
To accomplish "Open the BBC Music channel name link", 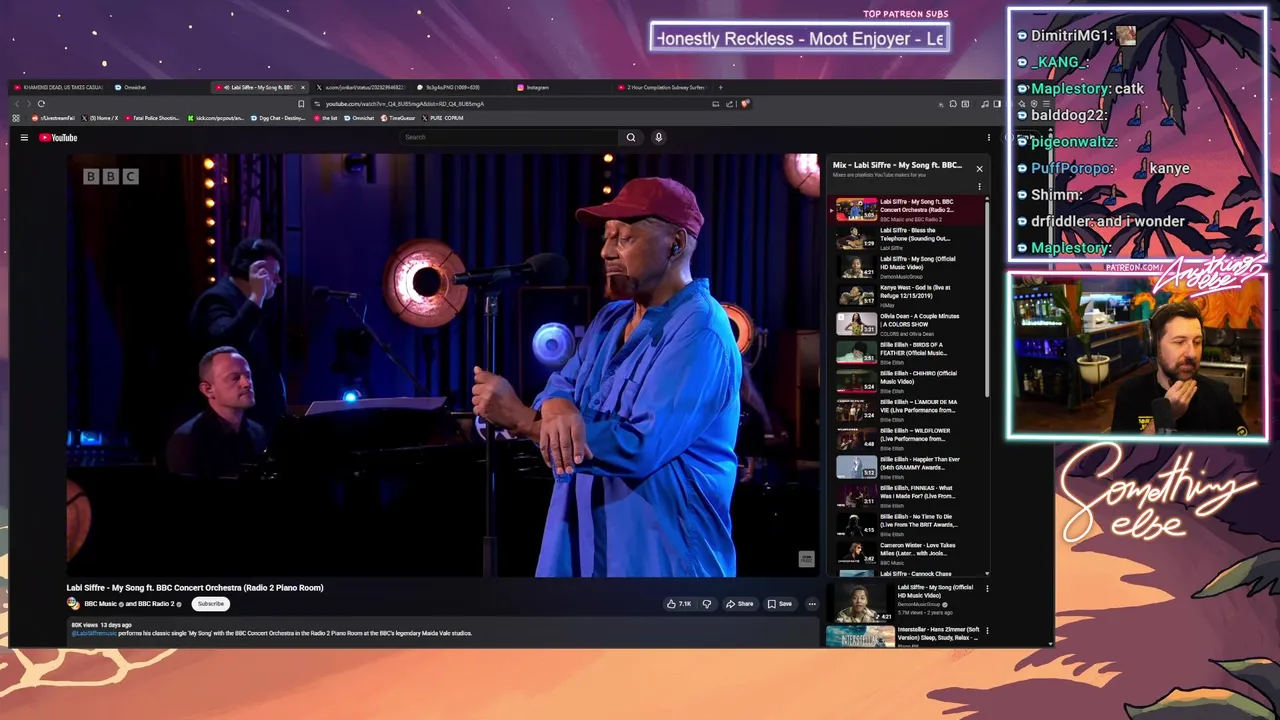I will [99, 604].
